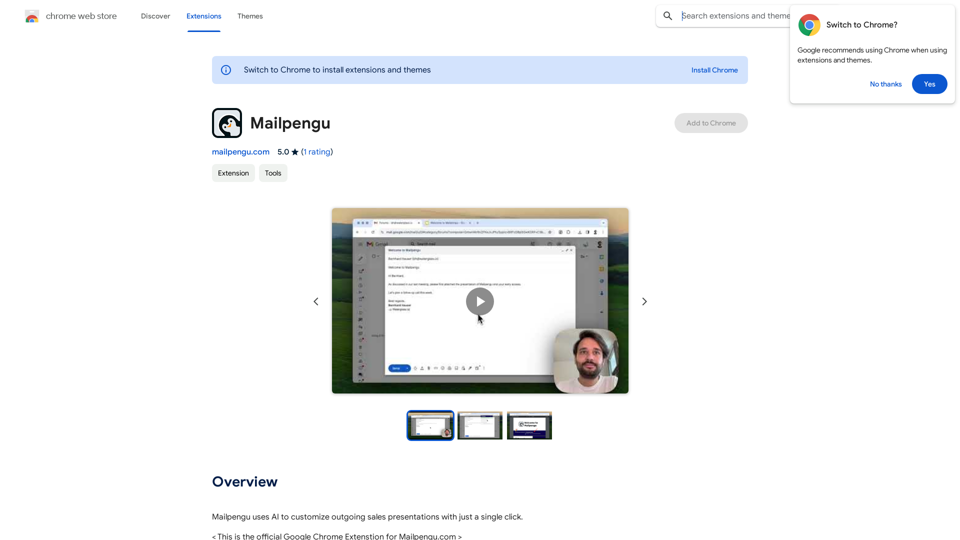
Task: Click the search magnifier icon
Action: click(x=668, y=16)
